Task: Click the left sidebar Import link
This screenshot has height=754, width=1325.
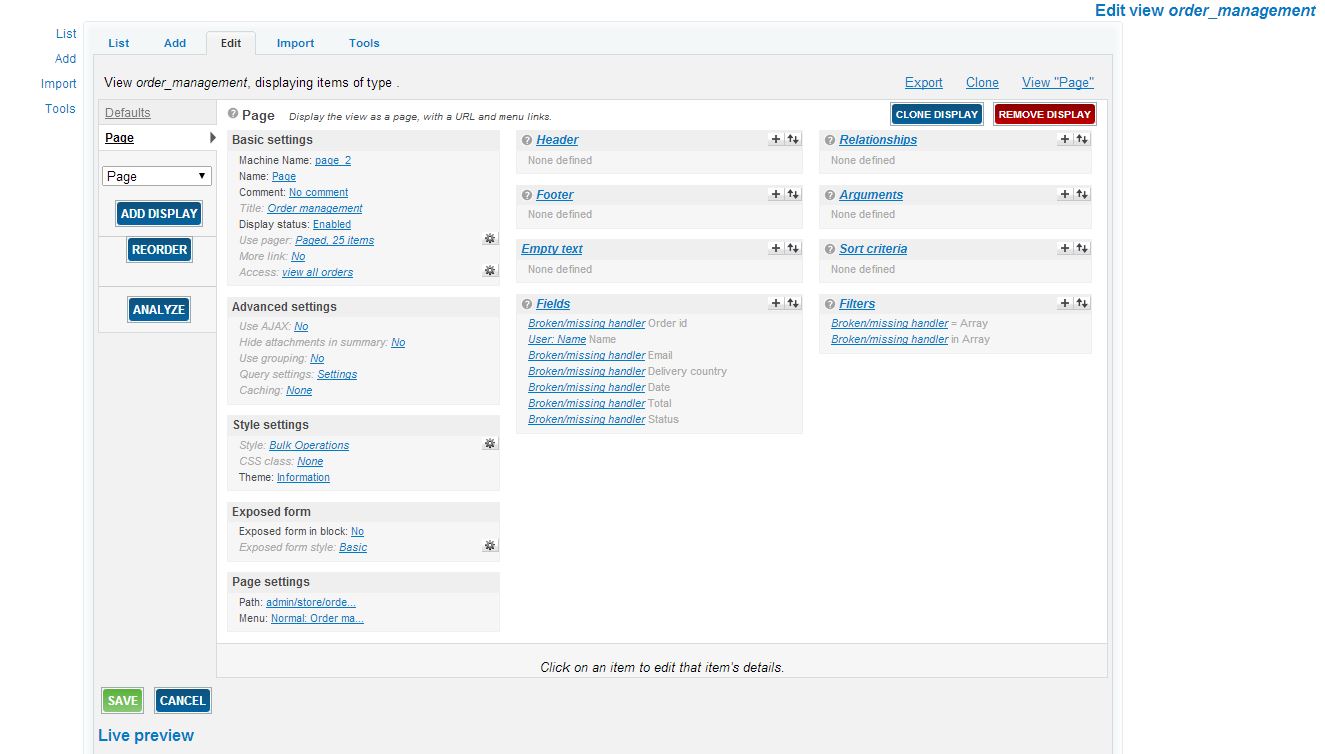Action: point(59,84)
